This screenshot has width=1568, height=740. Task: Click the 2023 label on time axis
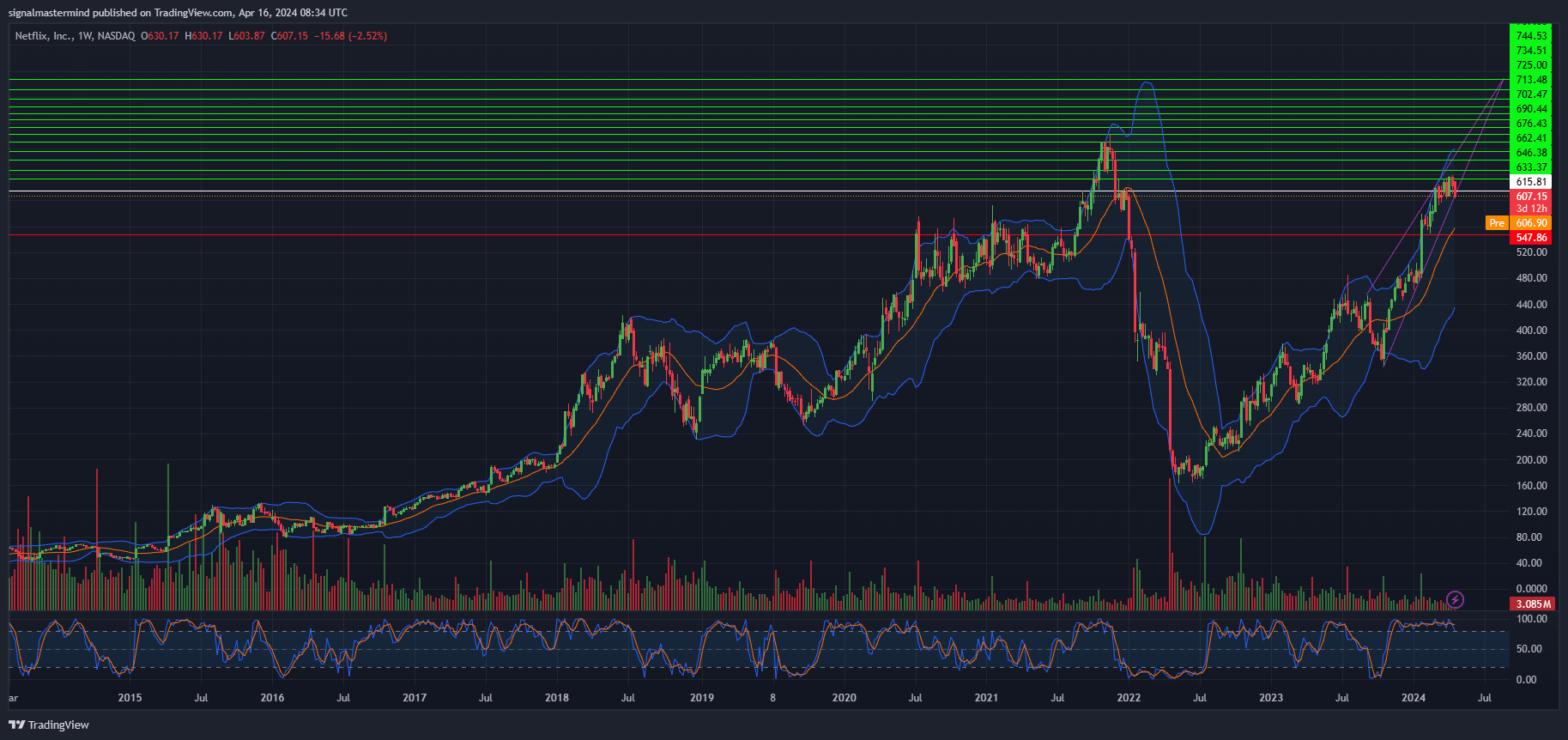1271,698
